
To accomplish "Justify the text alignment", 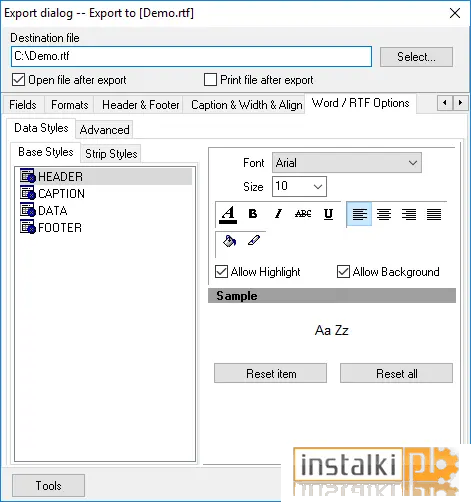I will pos(434,214).
